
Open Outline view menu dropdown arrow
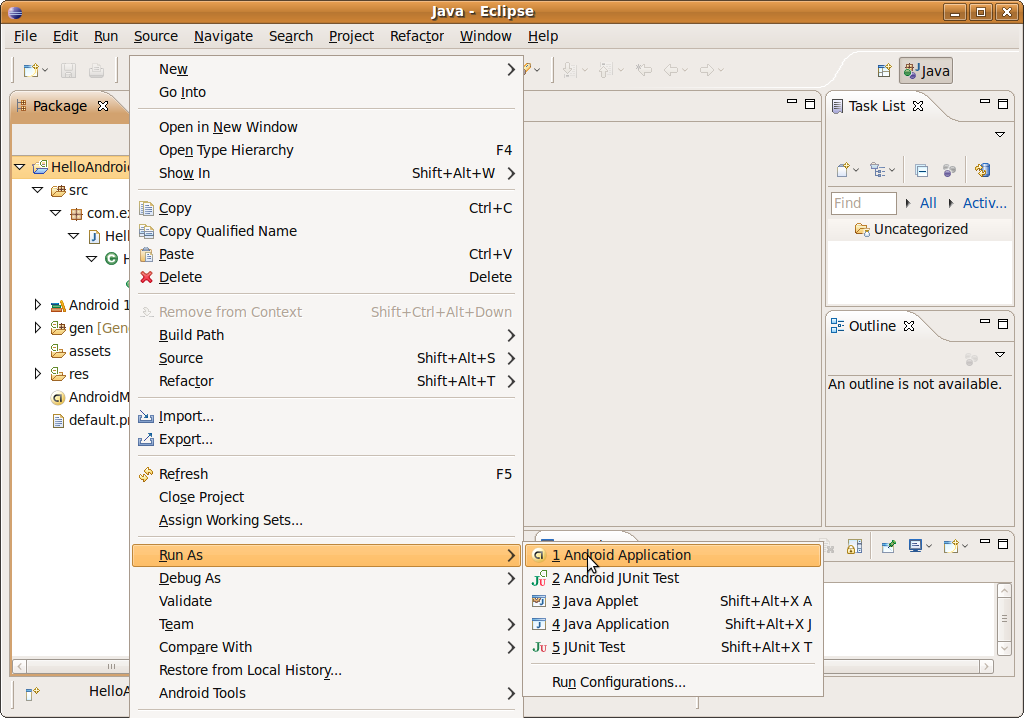pos(1000,354)
